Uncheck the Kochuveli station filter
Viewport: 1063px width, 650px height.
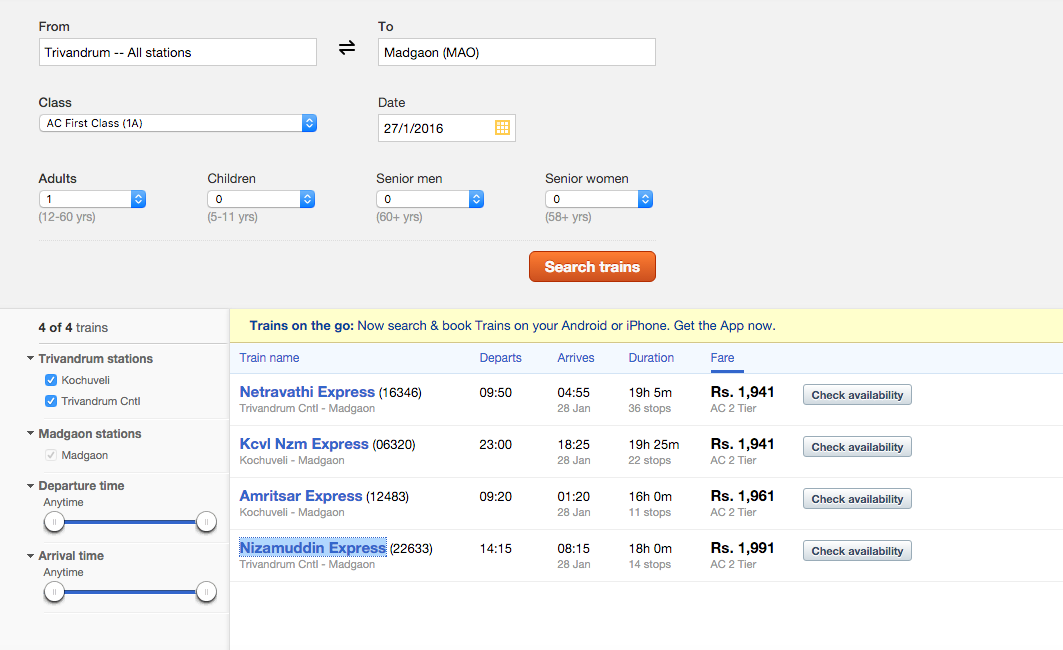[x=51, y=380]
